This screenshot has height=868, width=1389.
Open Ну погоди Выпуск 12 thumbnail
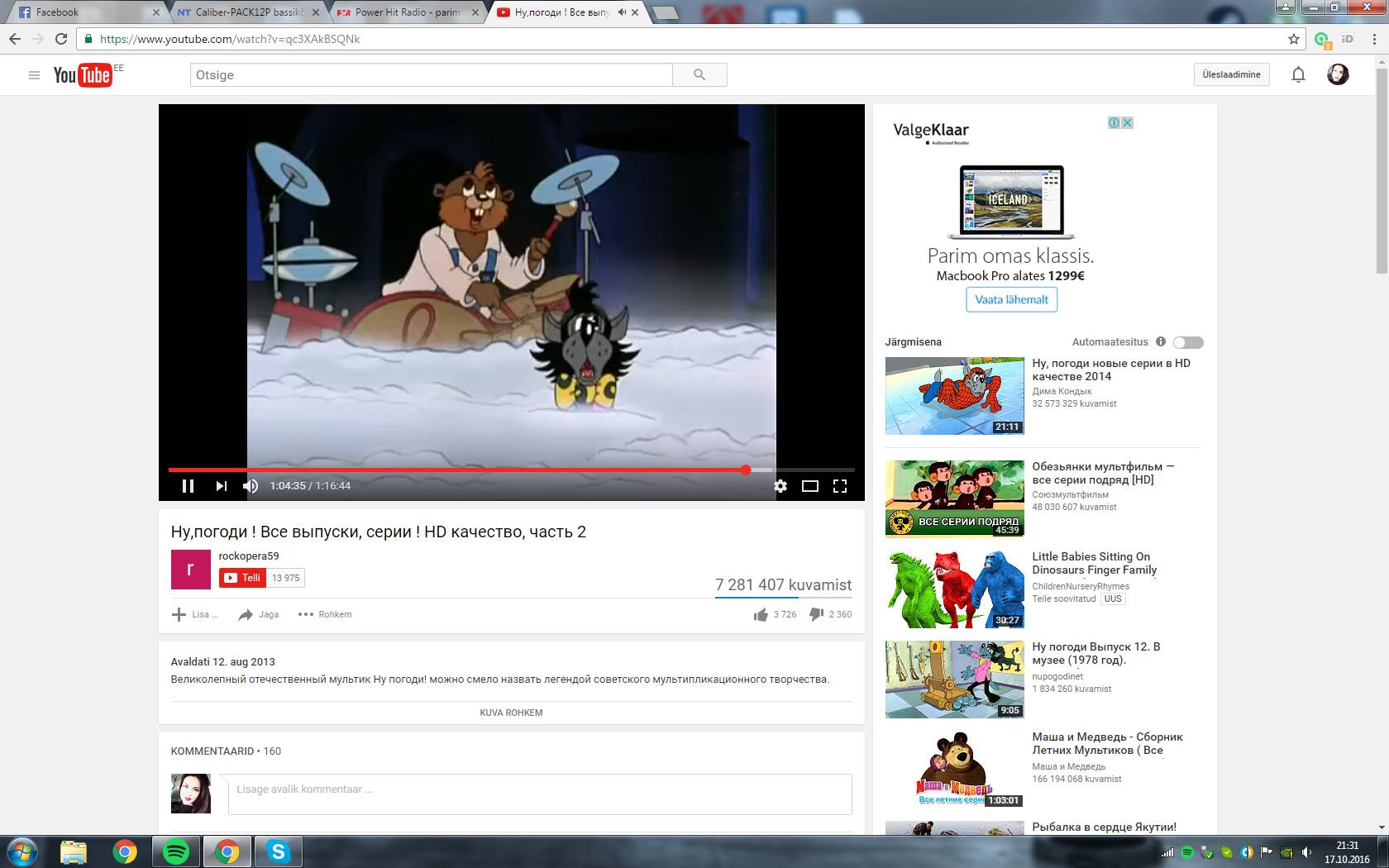coord(955,680)
